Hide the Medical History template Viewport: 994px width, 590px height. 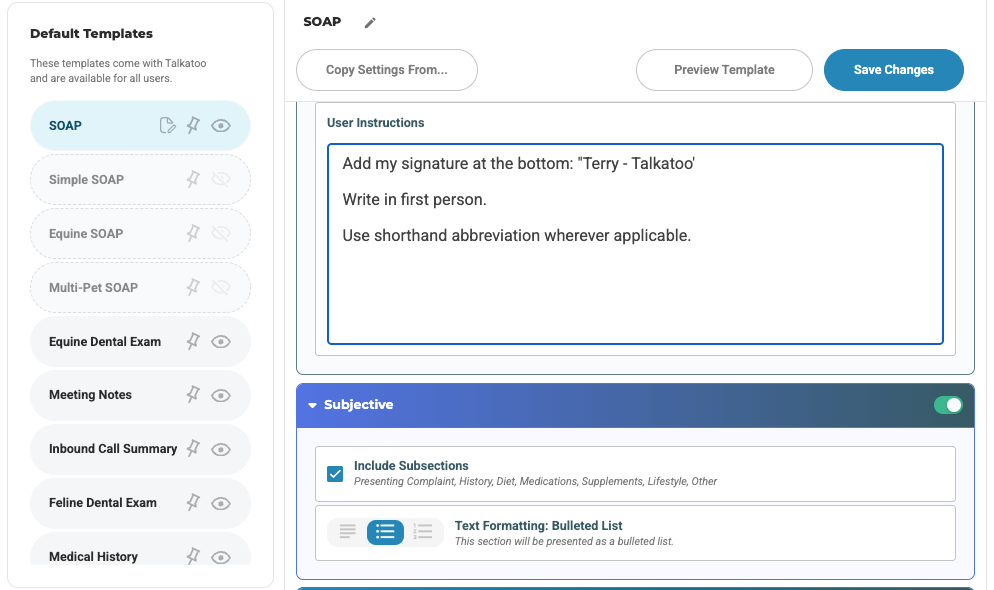[x=221, y=557]
